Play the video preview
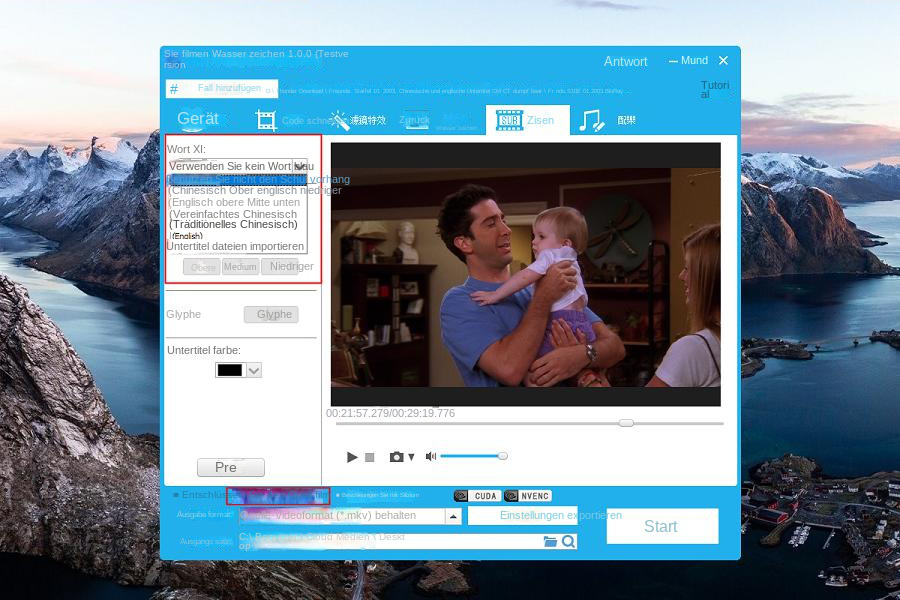Screen dimensions: 900x600 tap(352, 457)
